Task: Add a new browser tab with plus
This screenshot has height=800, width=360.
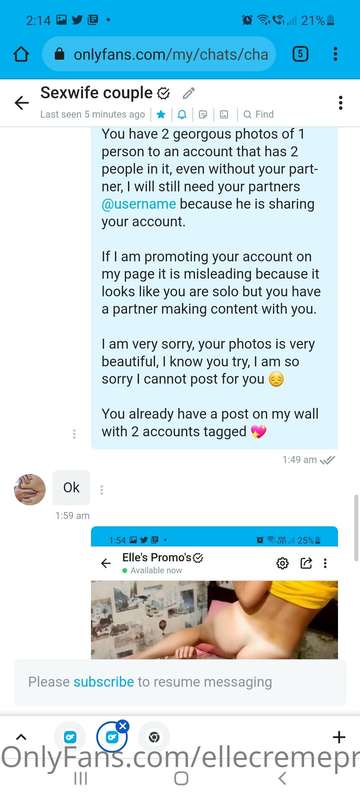Action: [339, 737]
